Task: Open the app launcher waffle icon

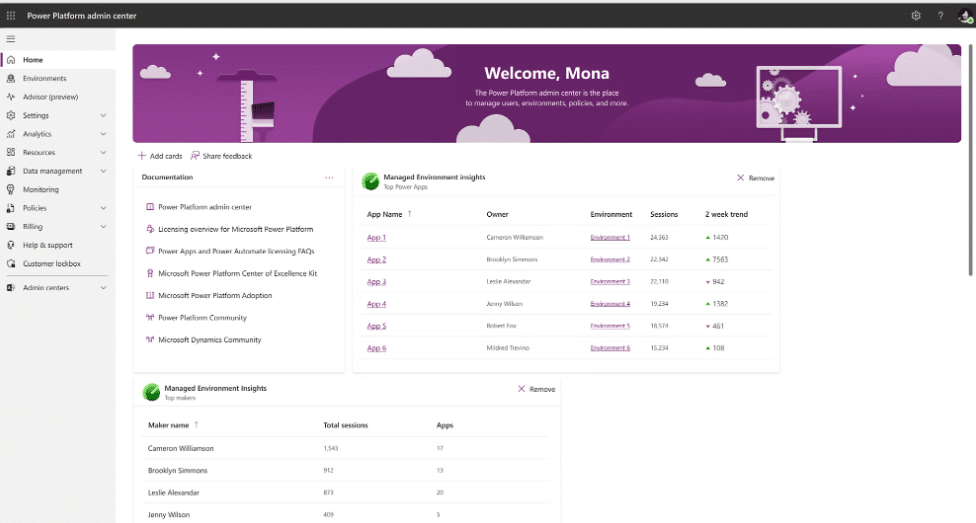Action: (11, 16)
